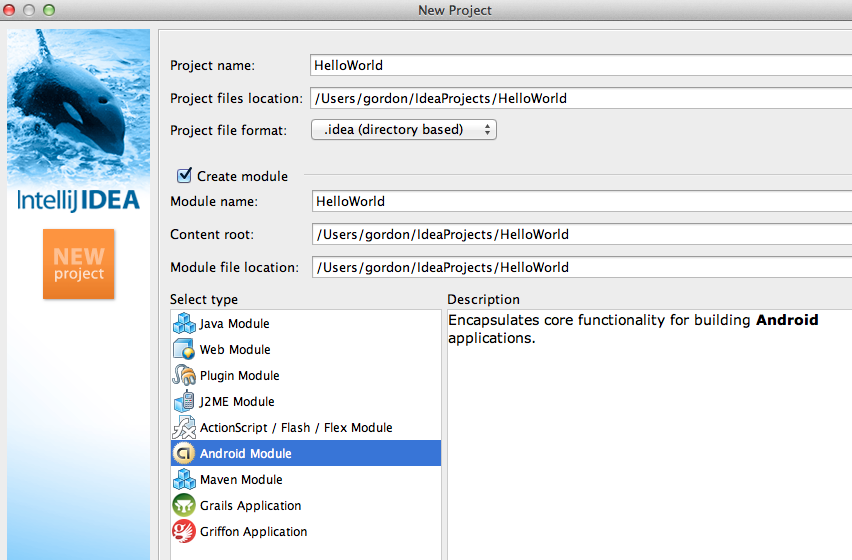The width and height of the screenshot is (852, 560).
Task: Click the J2ME Module icon
Action: tap(184, 402)
